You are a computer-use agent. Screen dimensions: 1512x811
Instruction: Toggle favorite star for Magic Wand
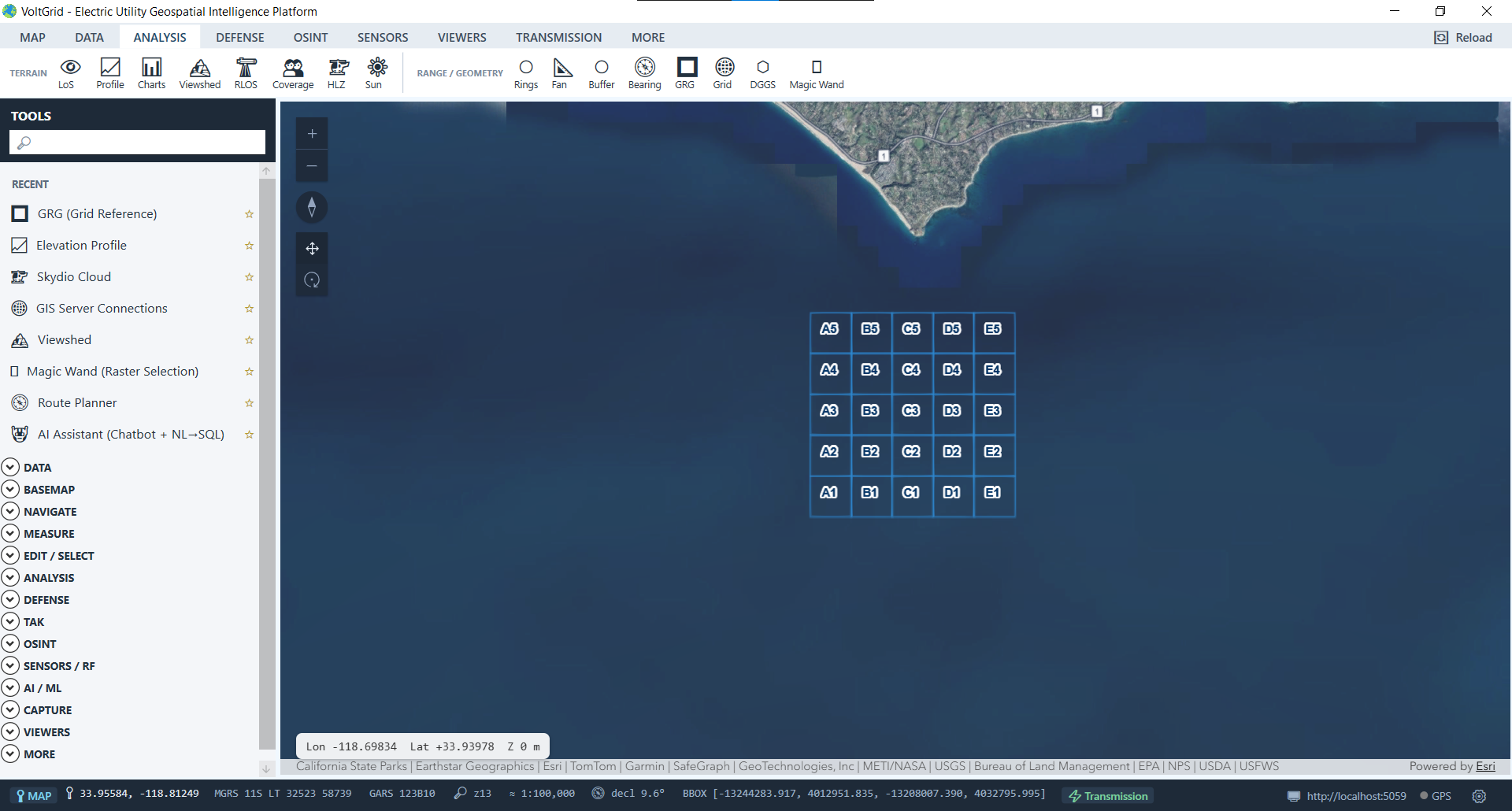point(249,372)
